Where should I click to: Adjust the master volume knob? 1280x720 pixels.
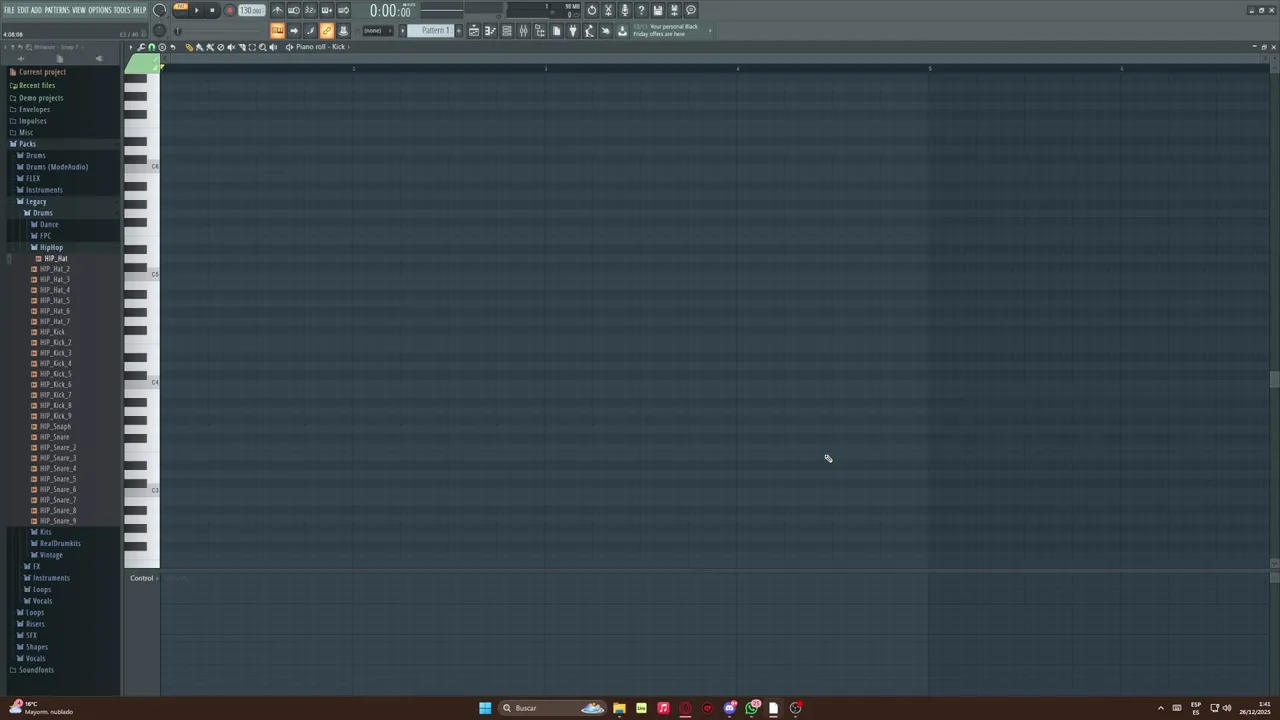click(160, 10)
